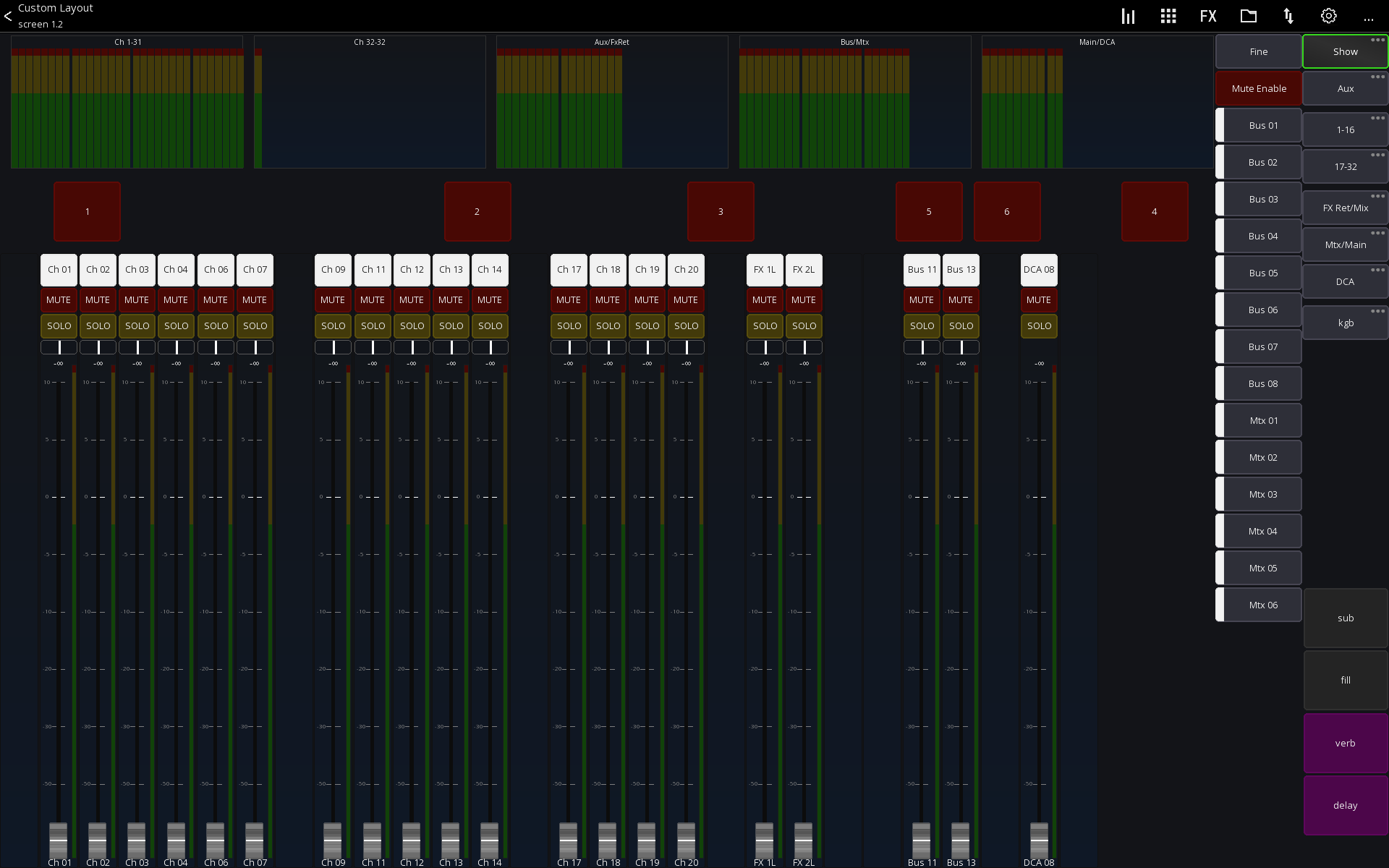This screenshot has width=1389, height=868.
Task: Select the Aux/FxRet meter overview panel
Action: [612, 101]
